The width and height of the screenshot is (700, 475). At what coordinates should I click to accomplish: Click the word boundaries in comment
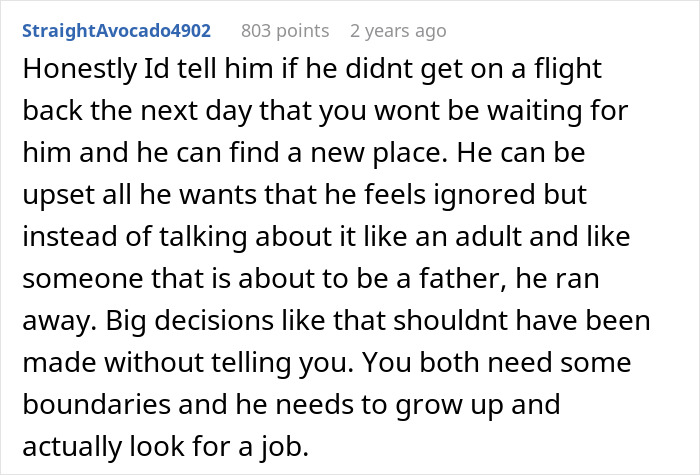96,404
